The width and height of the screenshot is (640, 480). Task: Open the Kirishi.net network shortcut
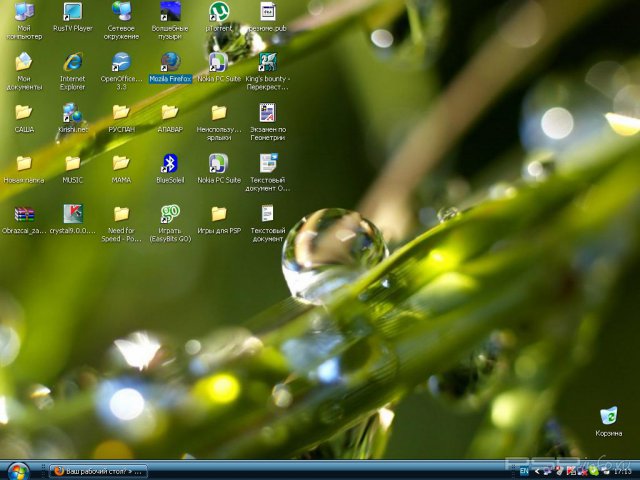tap(72, 112)
